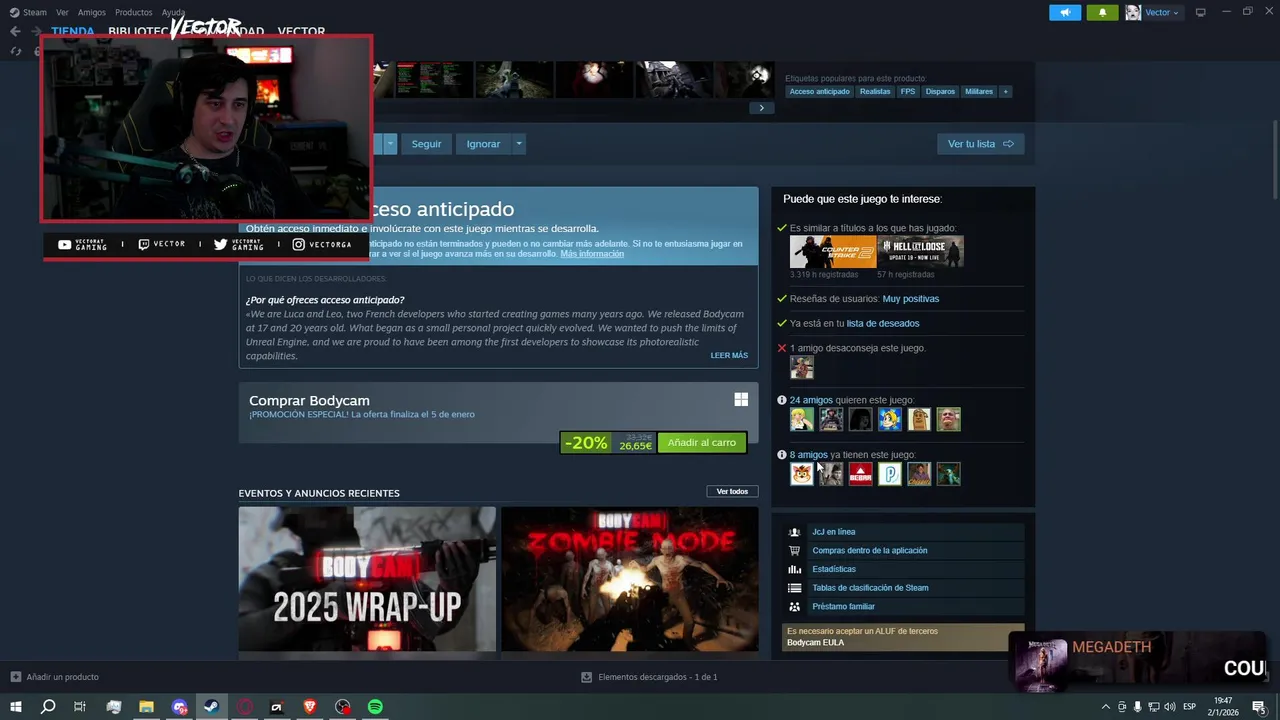Viewport: 1280px width, 720px height.
Task: Click the shopping cart icon beside Compras dentro
Action: [794, 550]
